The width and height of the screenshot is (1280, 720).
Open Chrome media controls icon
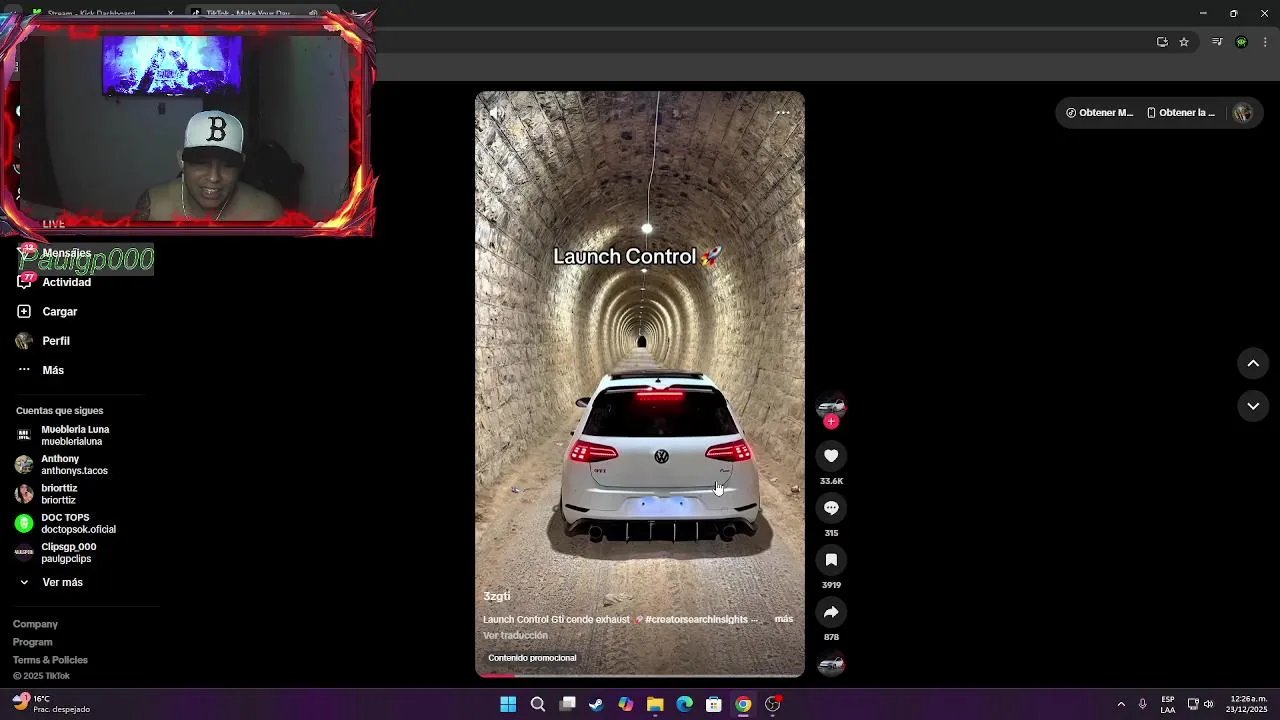click(x=1217, y=42)
